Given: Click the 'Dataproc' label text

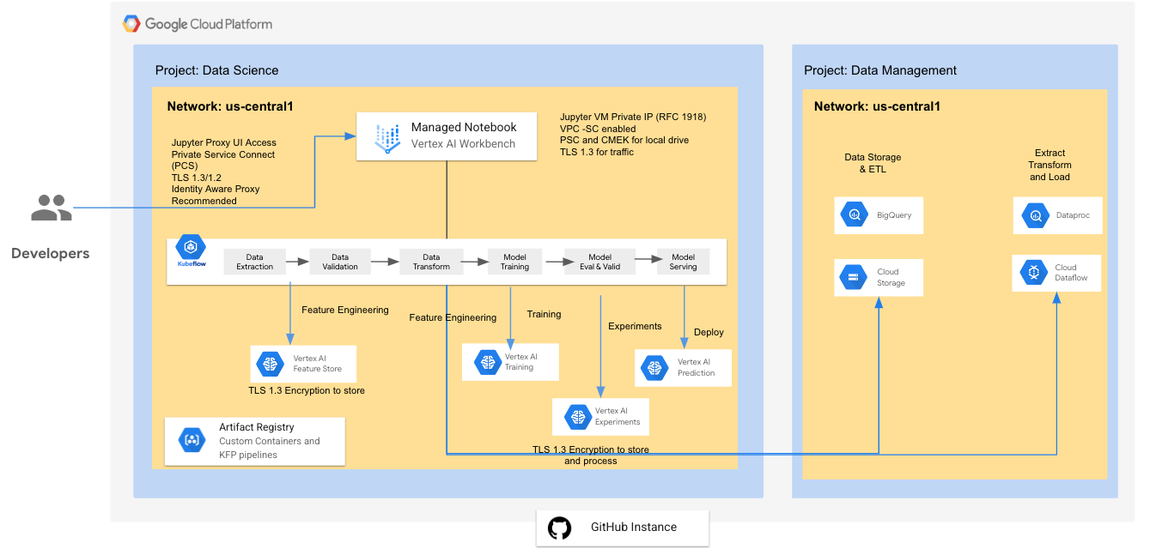Looking at the screenshot, I should 1073,216.
